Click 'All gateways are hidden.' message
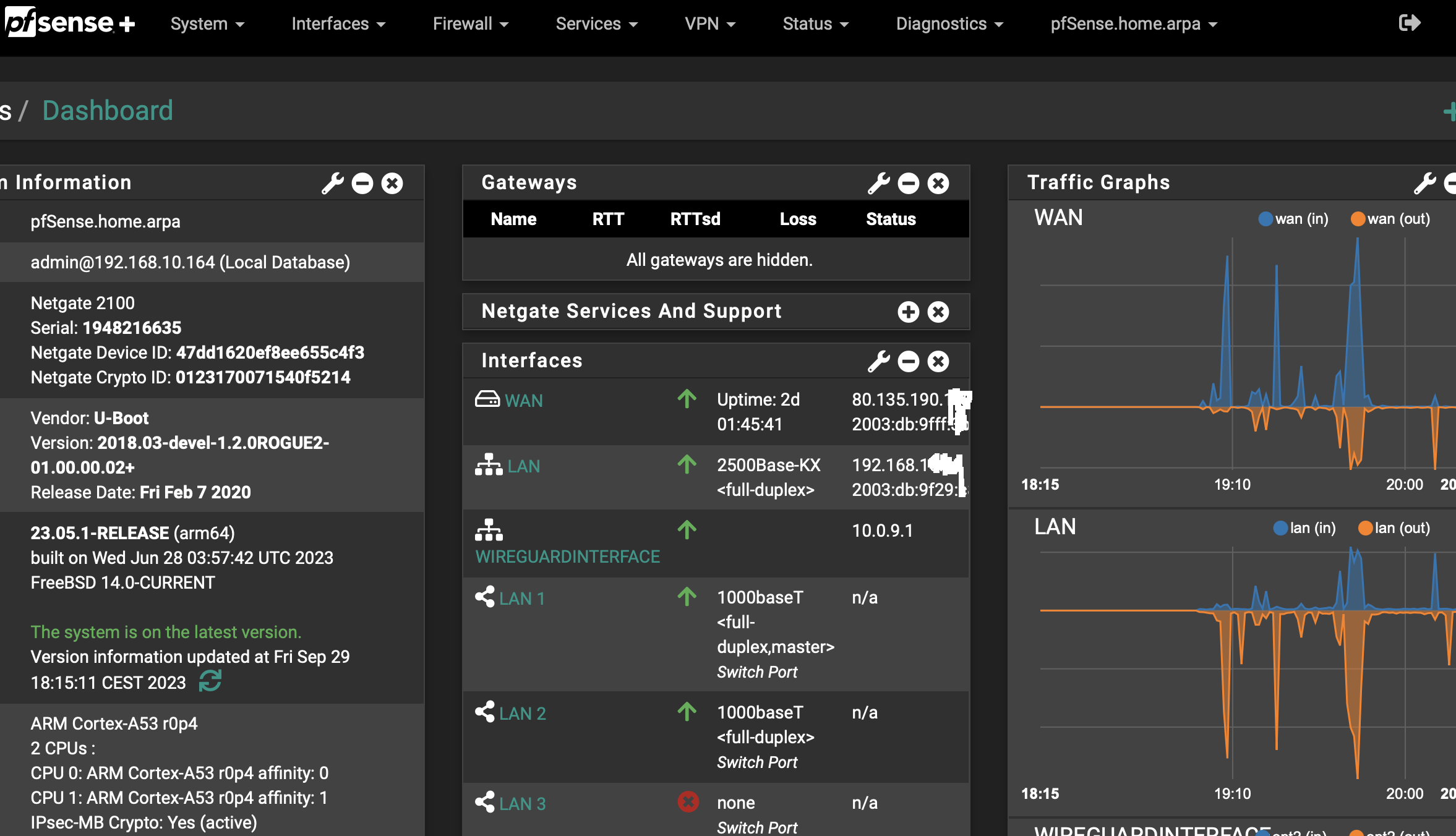 coord(719,260)
